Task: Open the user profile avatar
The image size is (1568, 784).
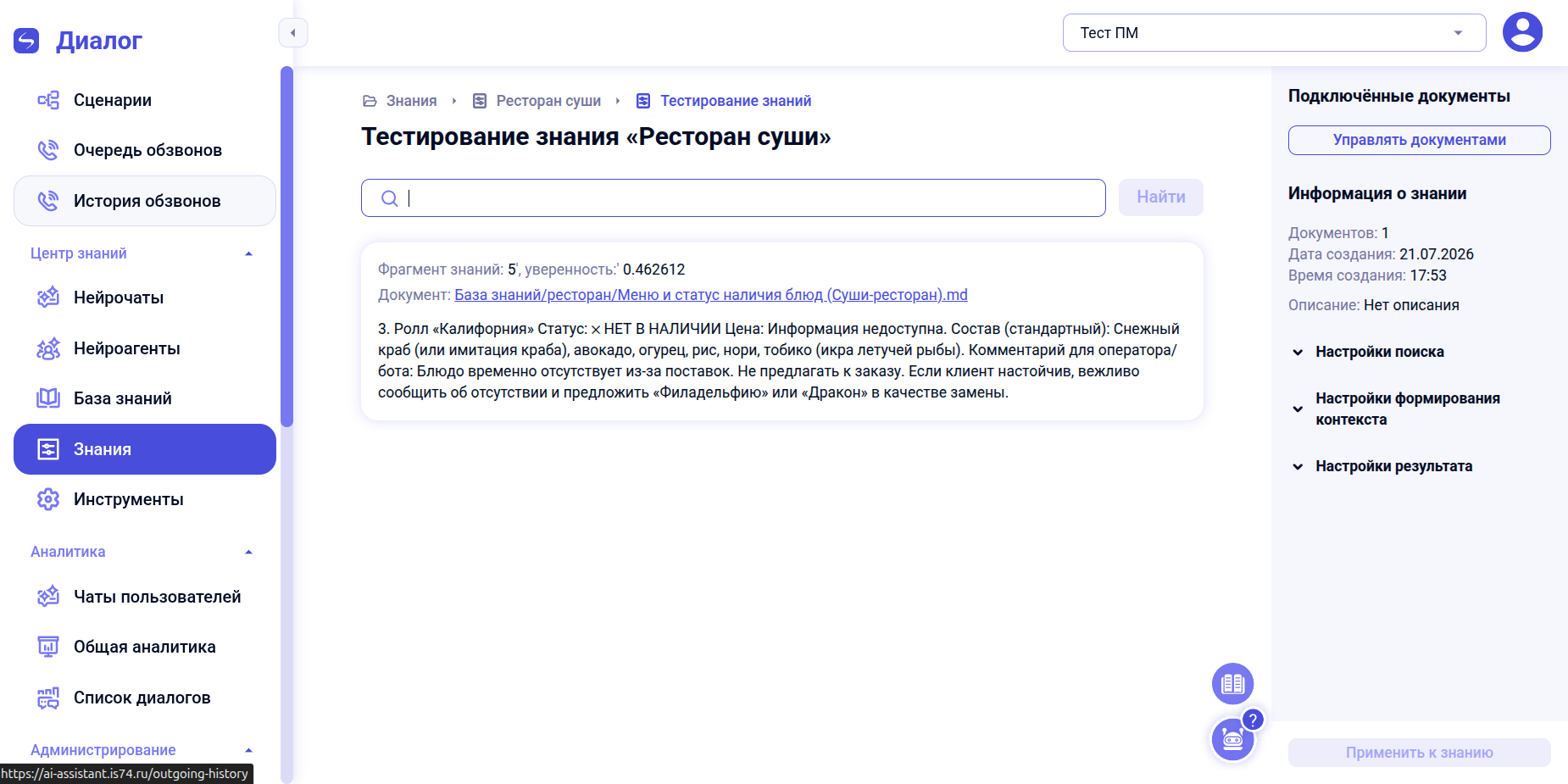Action: [1522, 32]
